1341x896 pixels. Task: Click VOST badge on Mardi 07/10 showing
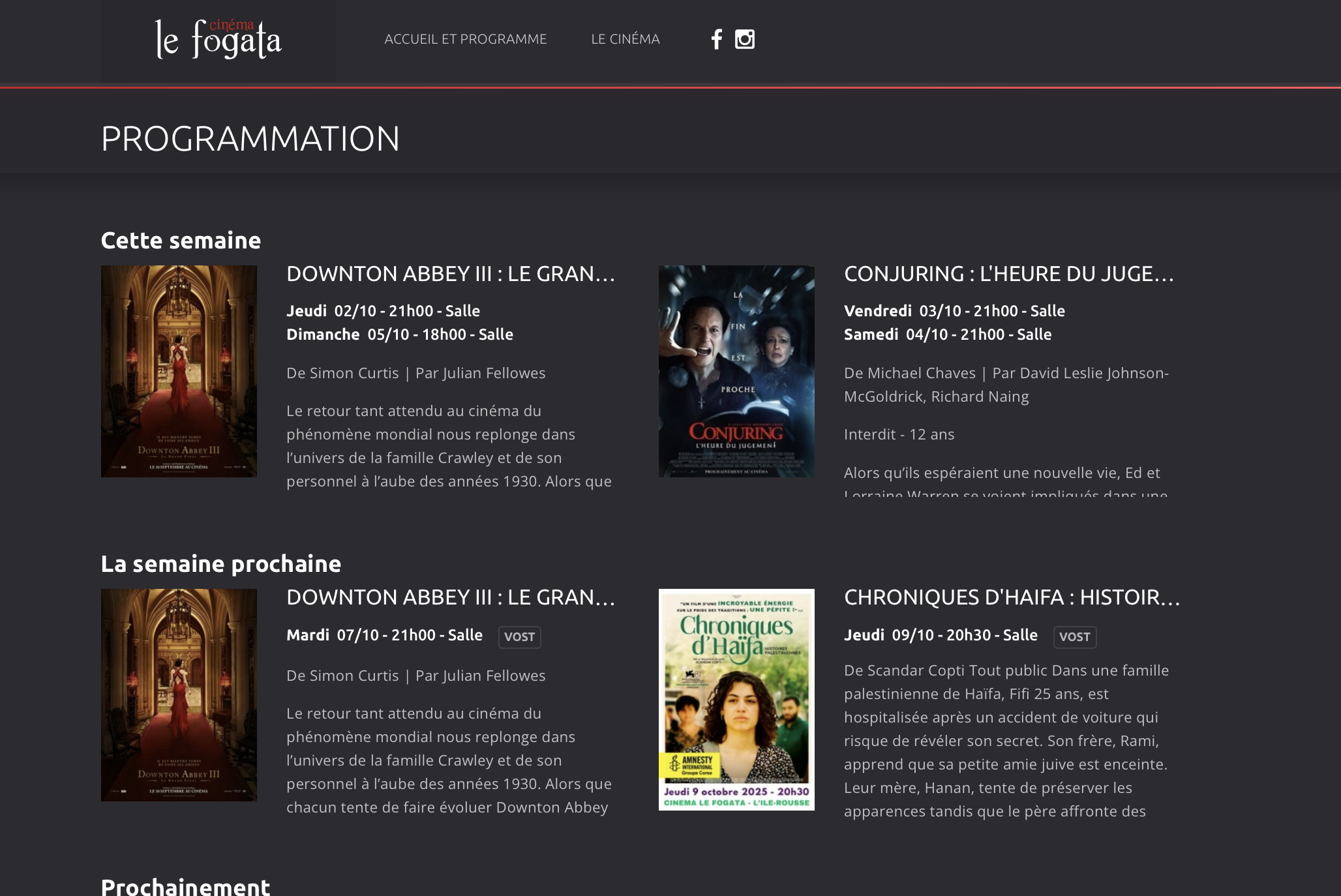(x=519, y=636)
